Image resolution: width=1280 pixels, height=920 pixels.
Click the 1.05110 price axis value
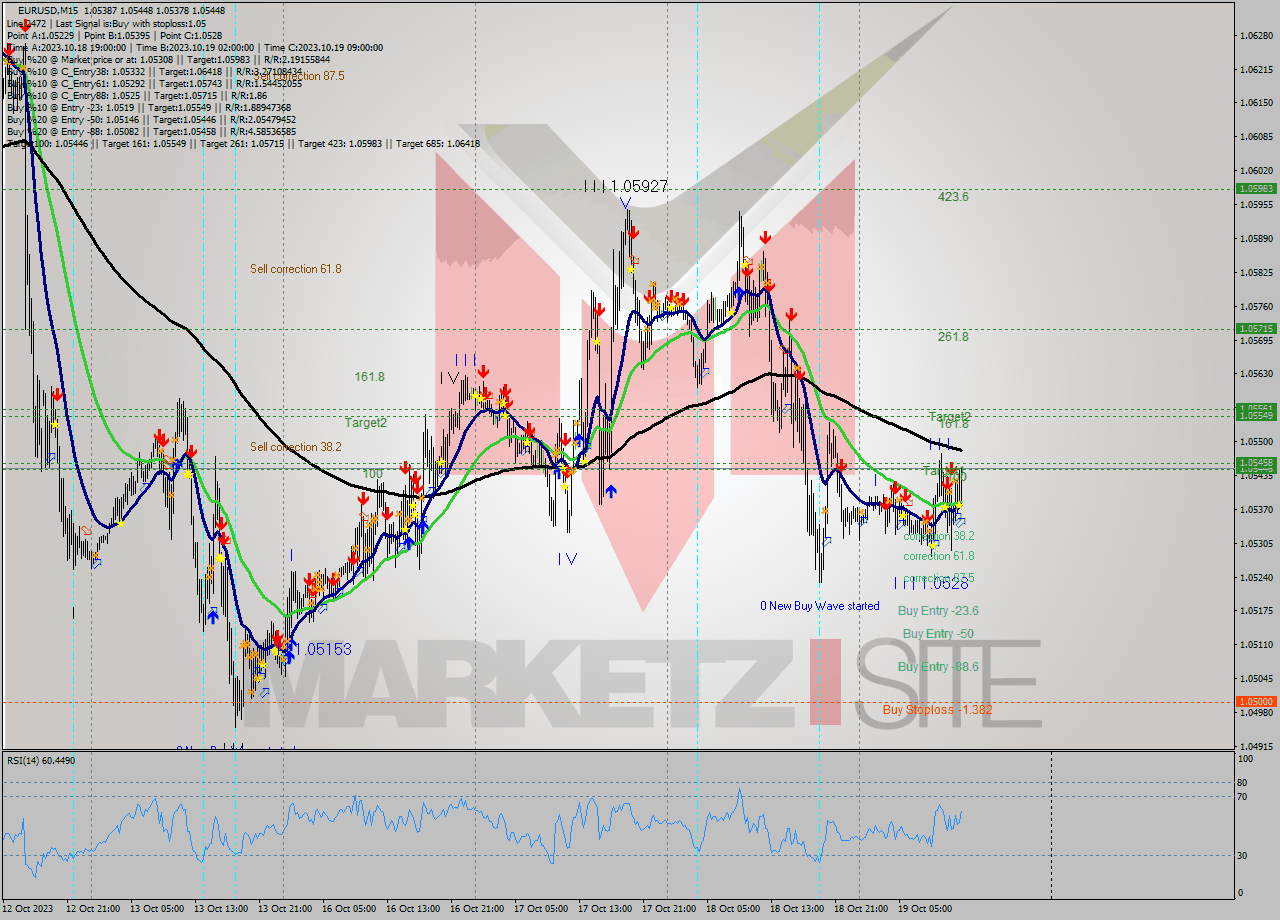pyautogui.click(x=1256, y=645)
